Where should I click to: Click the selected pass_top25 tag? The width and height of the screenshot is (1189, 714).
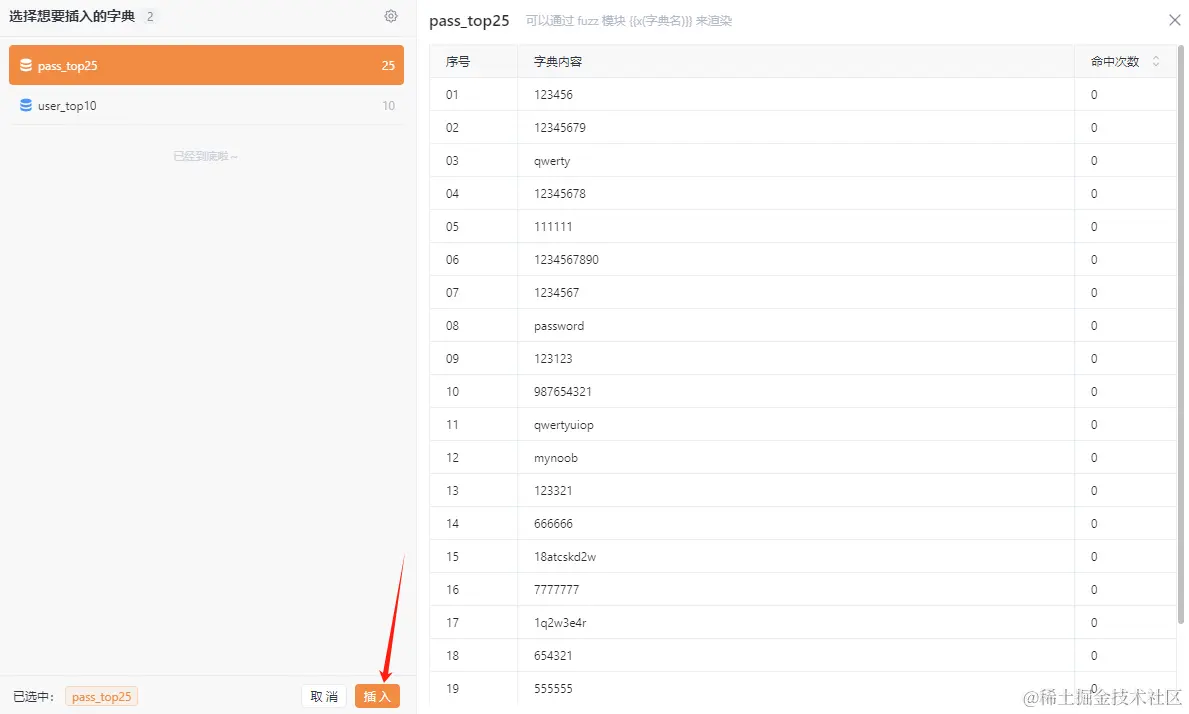102,697
